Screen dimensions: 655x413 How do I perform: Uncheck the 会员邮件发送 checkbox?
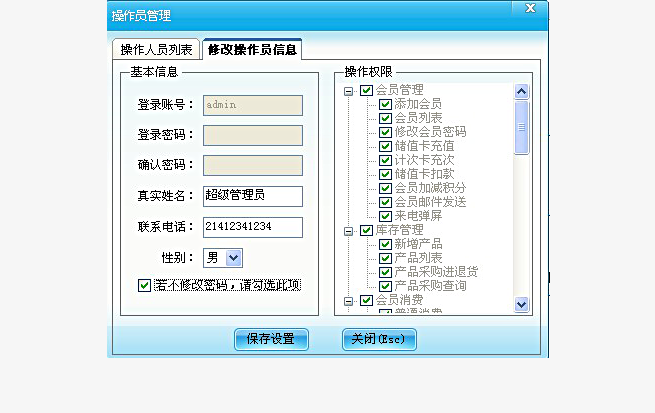pyautogui.click(x=385, y=202)
